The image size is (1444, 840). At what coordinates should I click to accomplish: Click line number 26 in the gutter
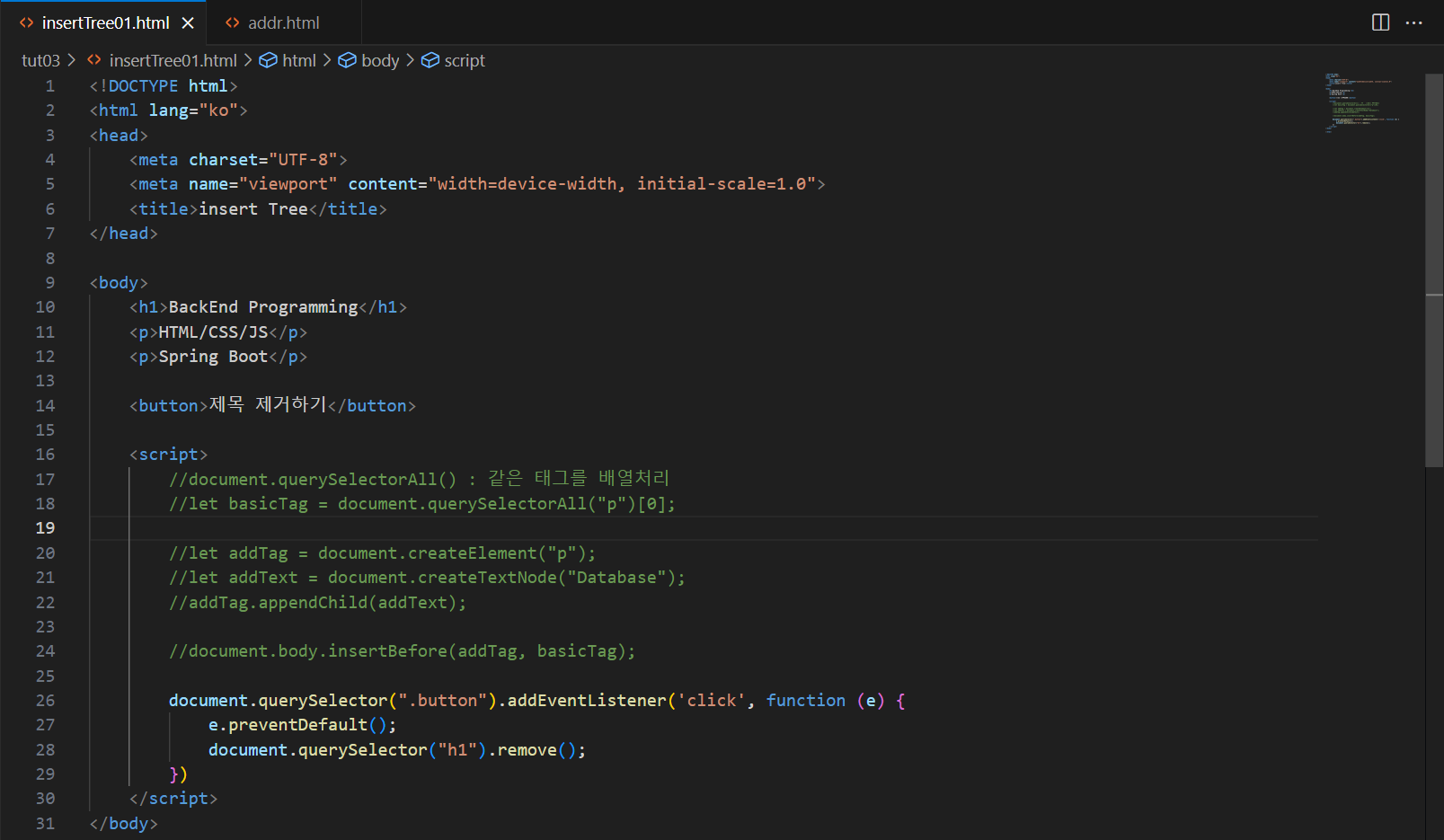[45, 701]
